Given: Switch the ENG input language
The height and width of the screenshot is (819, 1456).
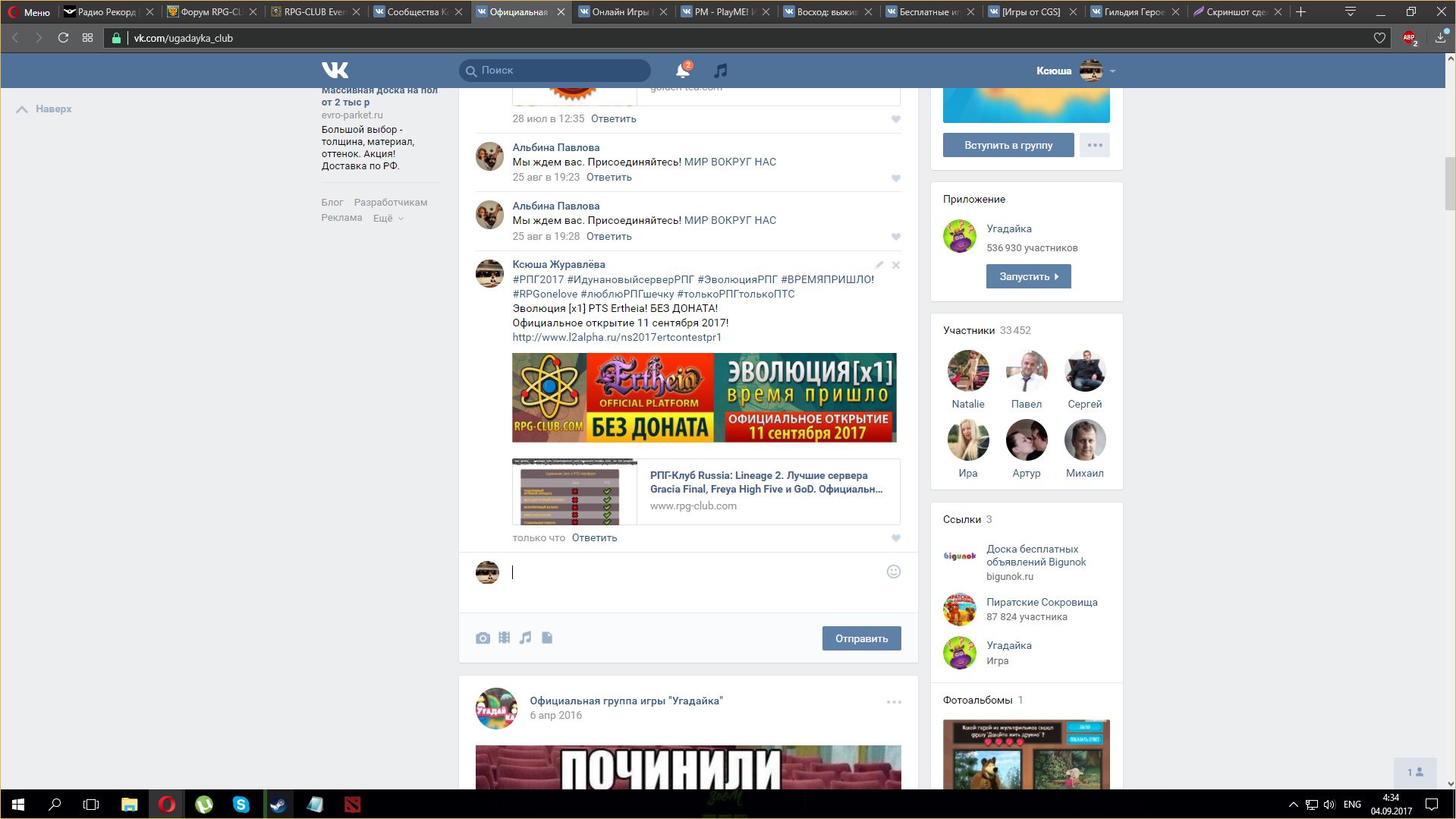Looking at the screenshot, I should coord(1352,805).
